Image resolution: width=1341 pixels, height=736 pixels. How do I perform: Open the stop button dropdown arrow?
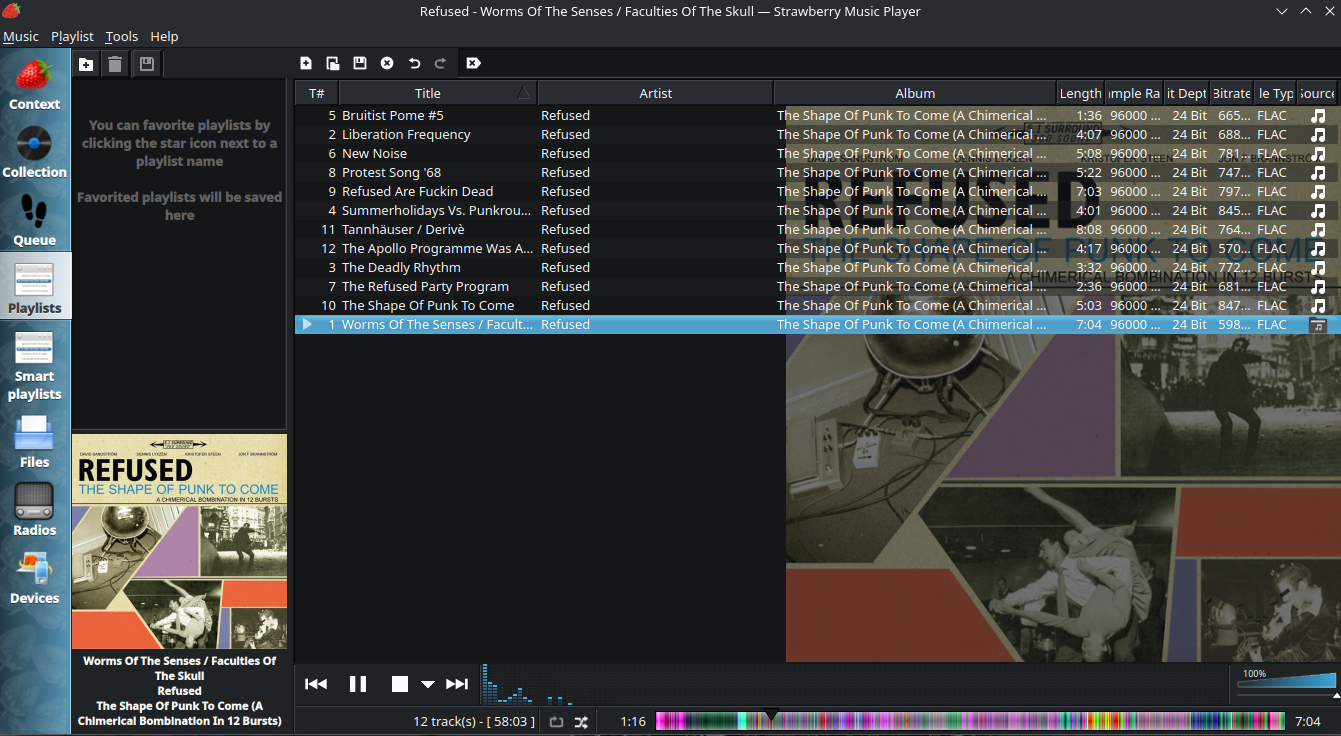[428, 685]
